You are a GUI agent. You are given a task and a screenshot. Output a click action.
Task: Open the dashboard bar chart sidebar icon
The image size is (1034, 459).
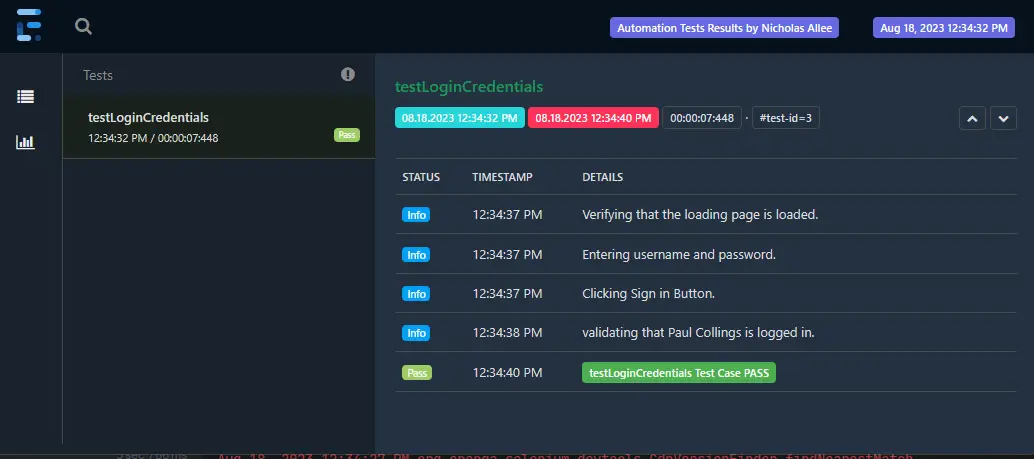tap(25, 142)
